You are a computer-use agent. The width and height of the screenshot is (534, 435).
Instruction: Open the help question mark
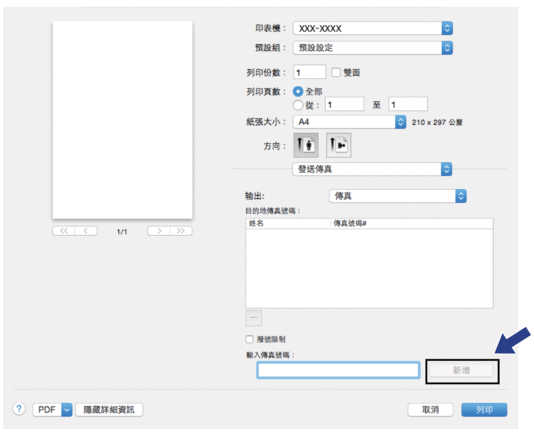19,409
